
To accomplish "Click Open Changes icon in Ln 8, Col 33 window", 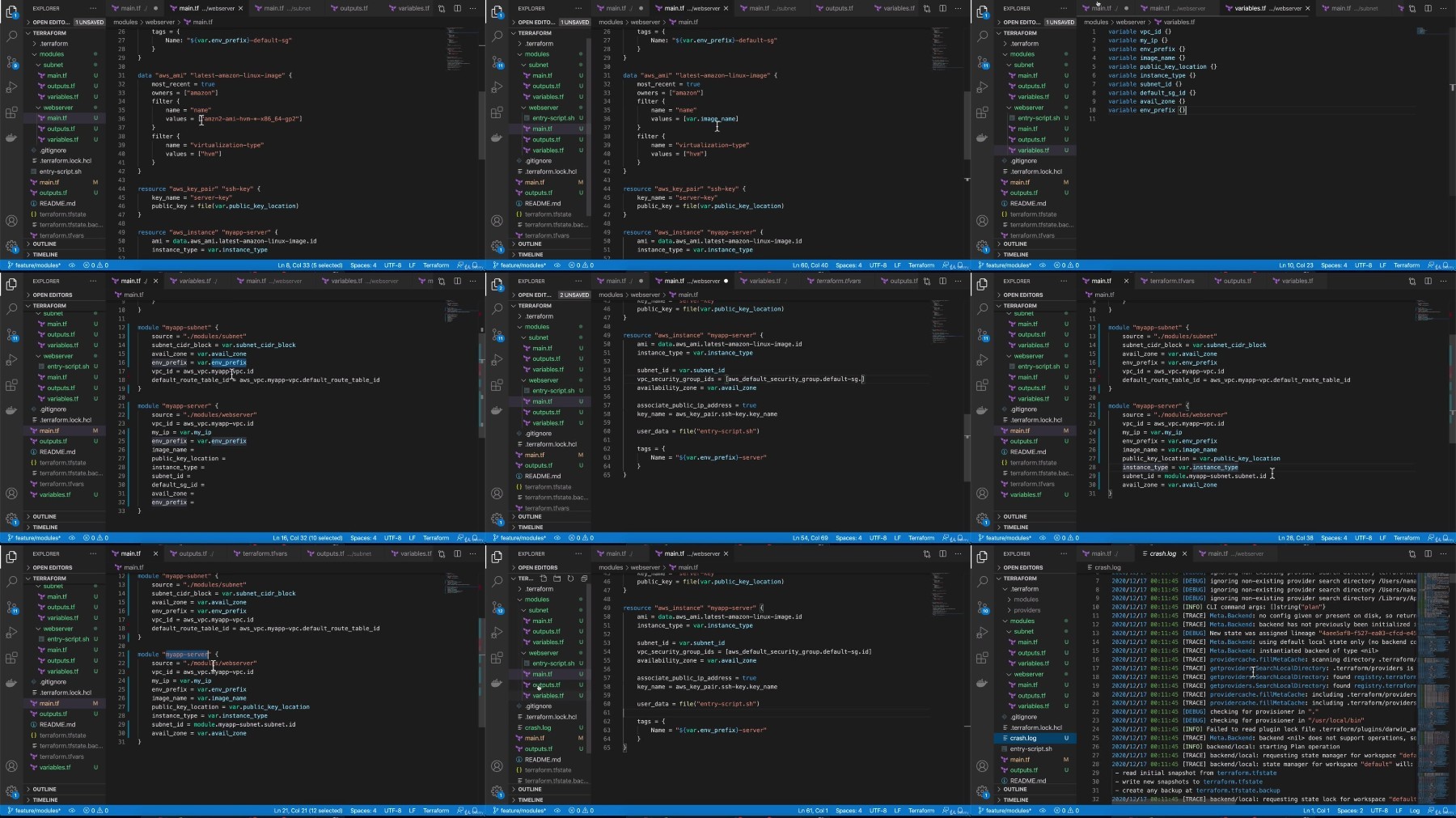I will click(442, 8).
